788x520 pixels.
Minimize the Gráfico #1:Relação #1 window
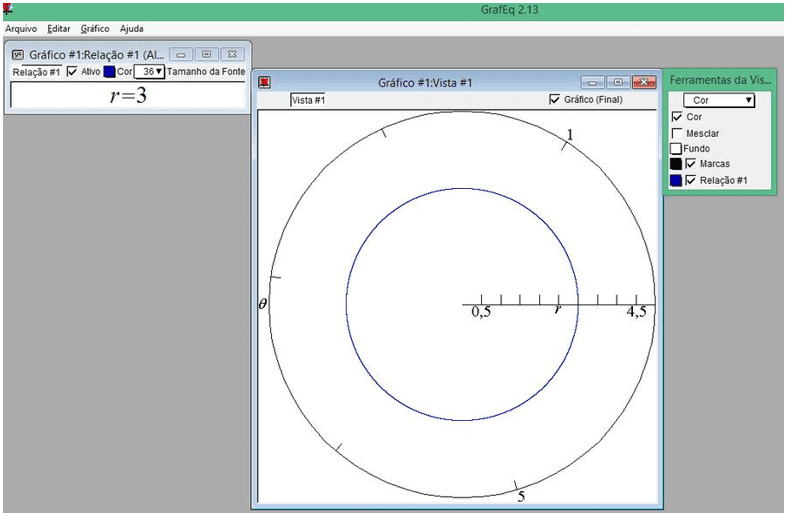tap(181, 54)
